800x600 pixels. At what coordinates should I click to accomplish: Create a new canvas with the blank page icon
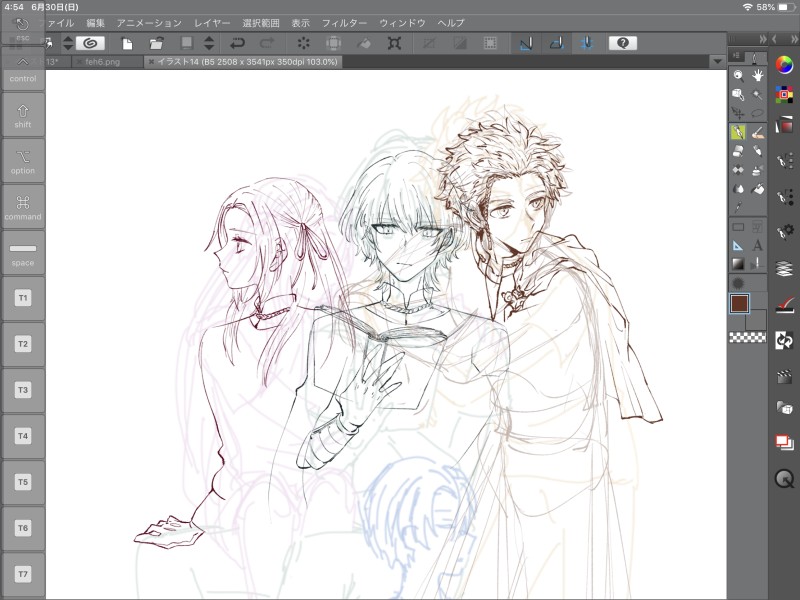click(x=127, y=43)
